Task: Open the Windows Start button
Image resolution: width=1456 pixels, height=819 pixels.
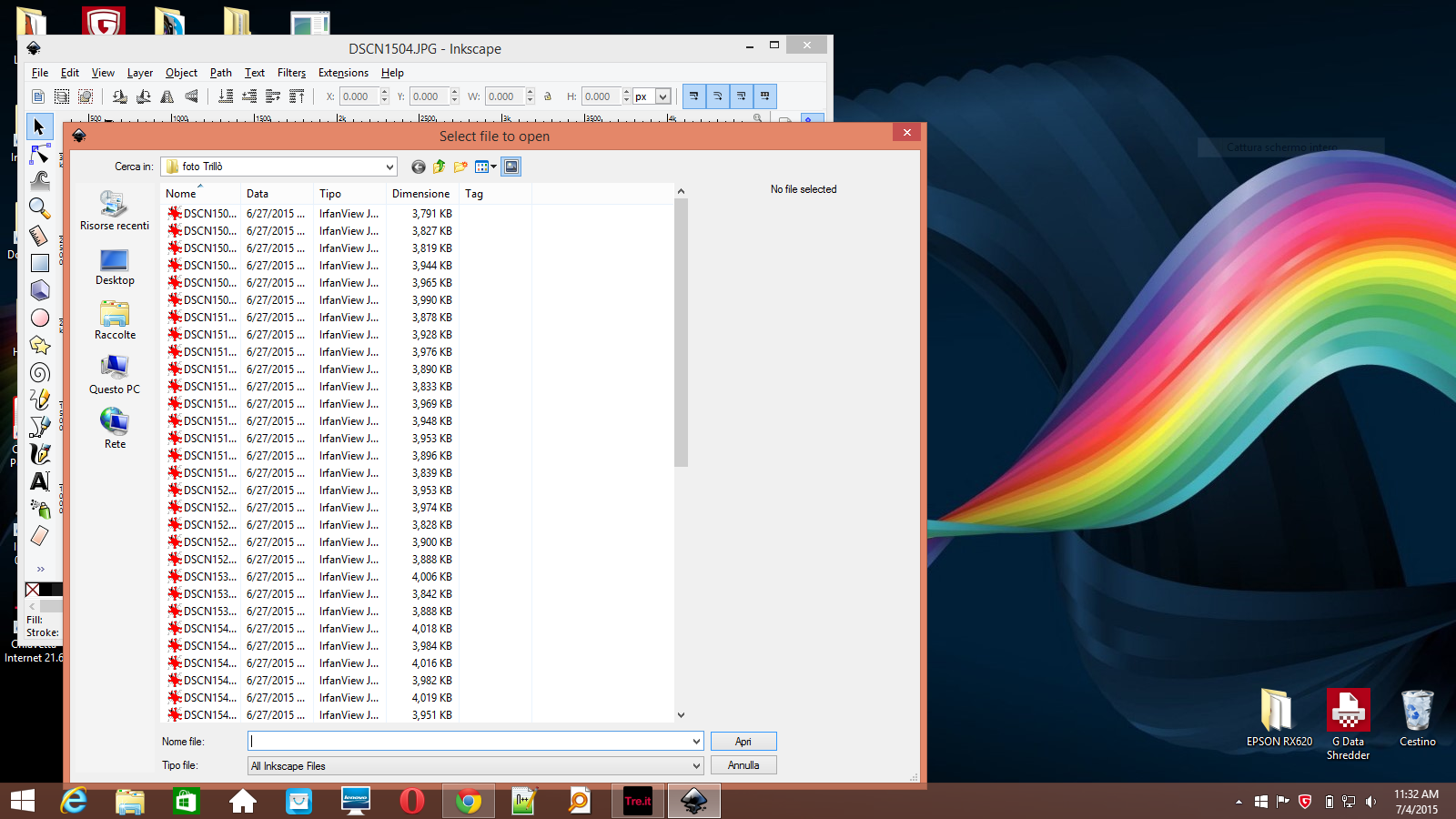Action: pos(23,801)
